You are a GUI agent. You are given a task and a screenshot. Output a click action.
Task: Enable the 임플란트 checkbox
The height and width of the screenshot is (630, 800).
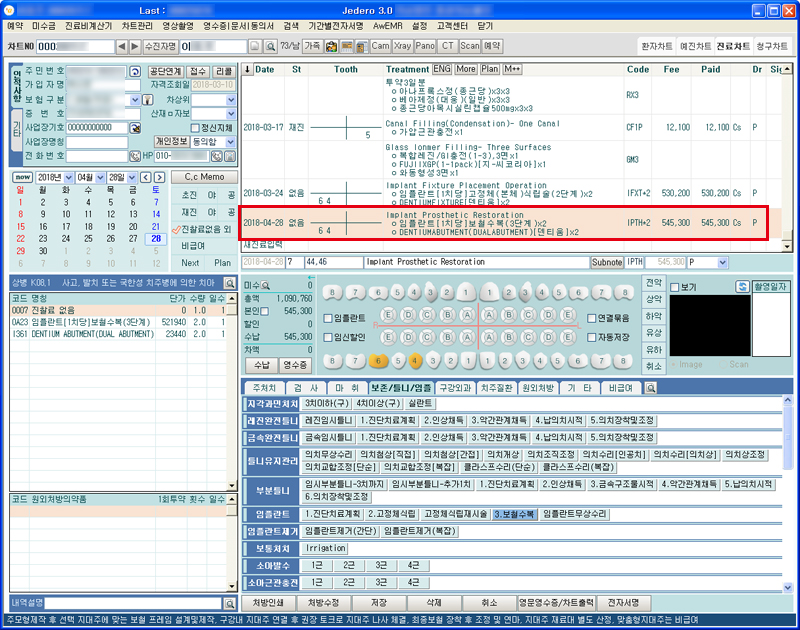coord(329,319)
